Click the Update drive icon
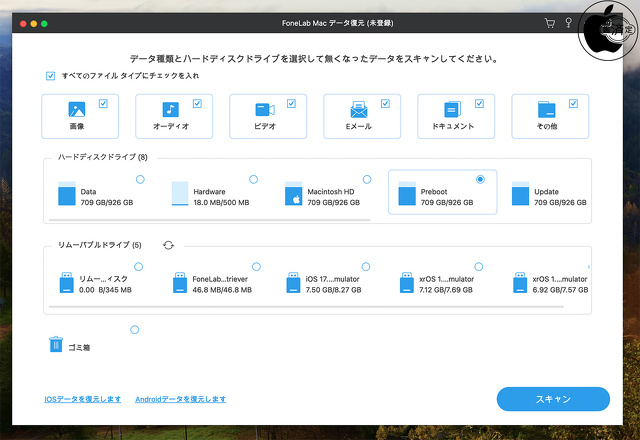Viewport: 640px width, 440px height. pyautogui.click(x=520, y=193)
